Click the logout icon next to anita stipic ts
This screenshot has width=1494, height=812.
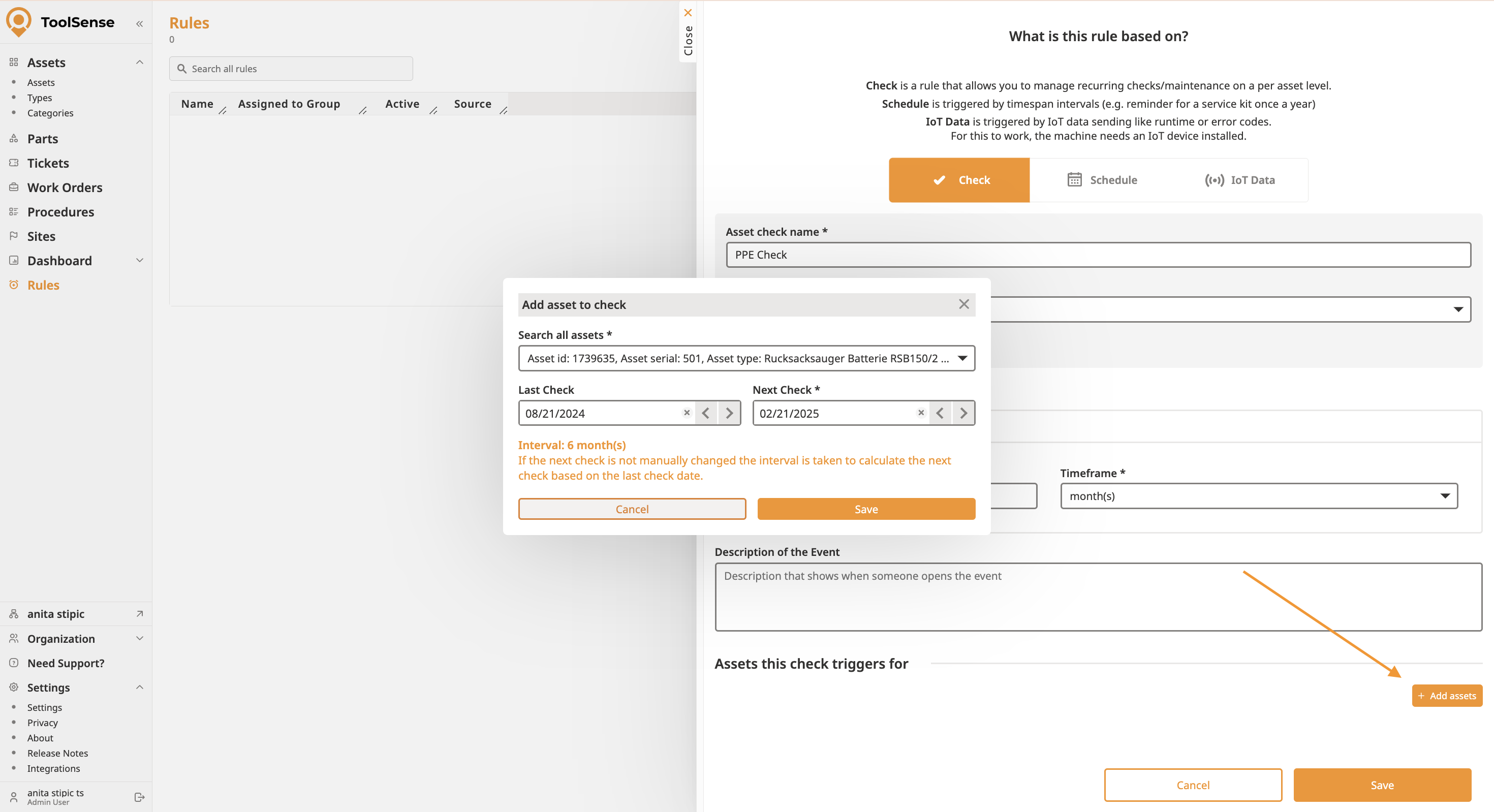139,797
